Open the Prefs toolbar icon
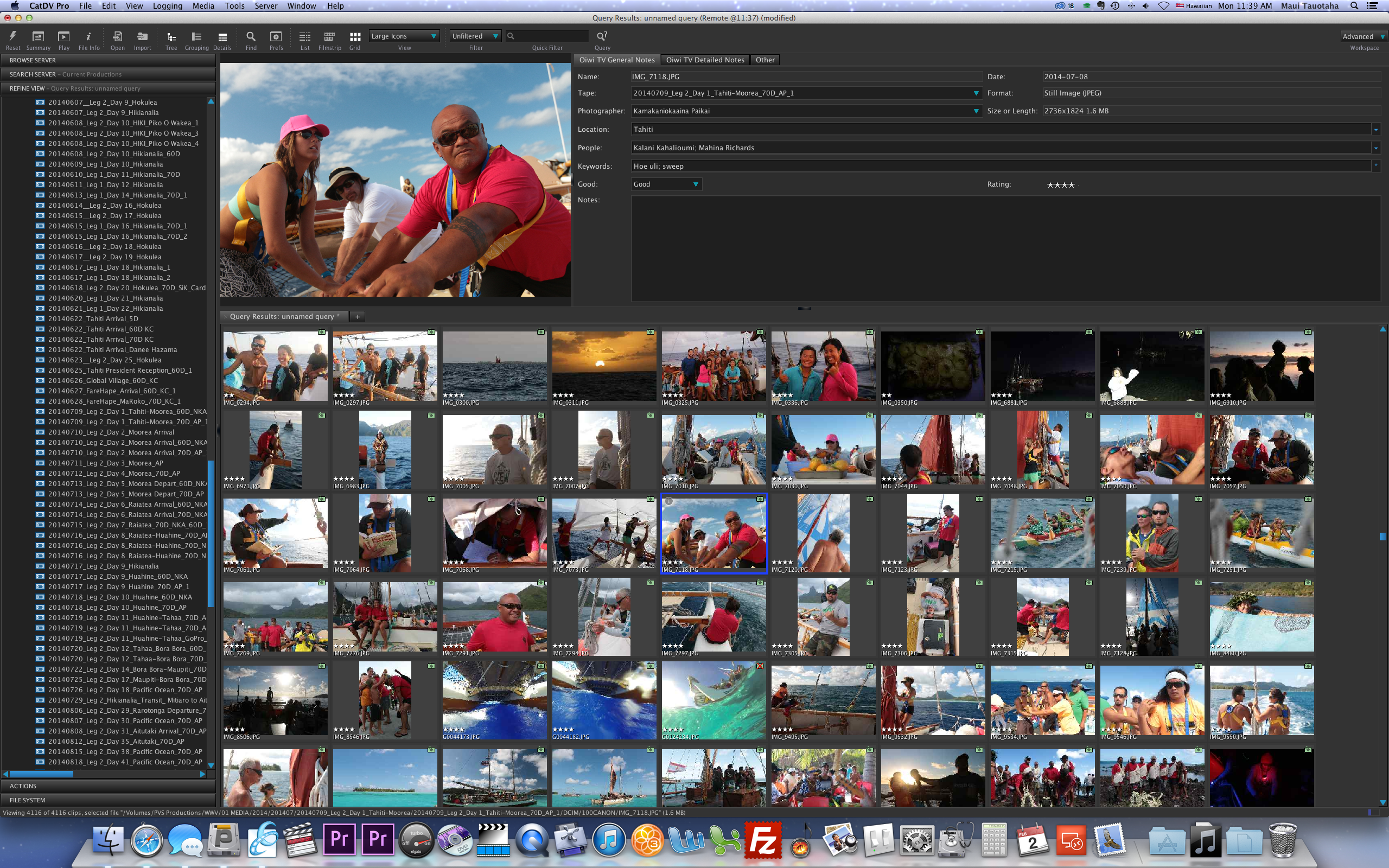 coord(276,37)
